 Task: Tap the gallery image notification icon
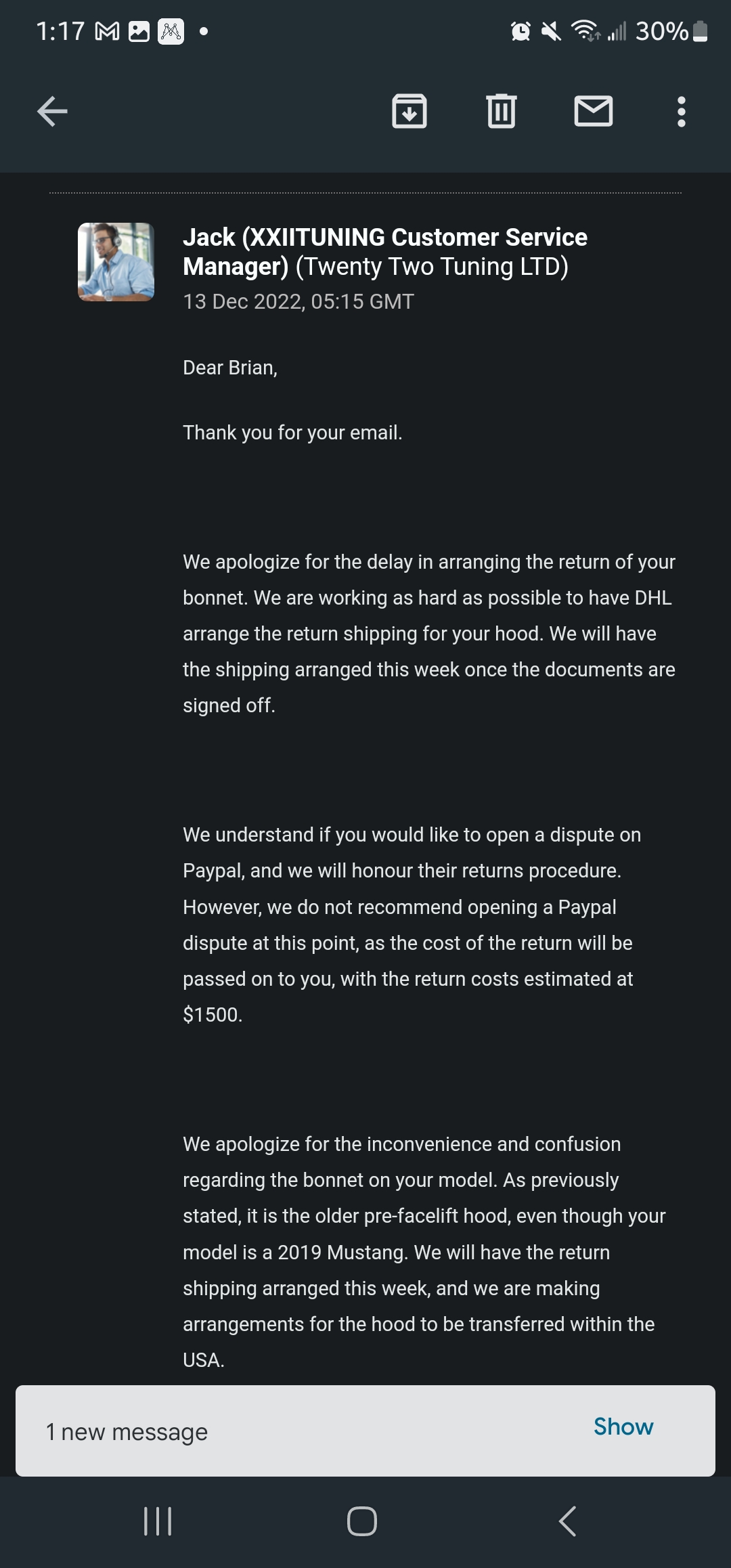click(139, 31)
